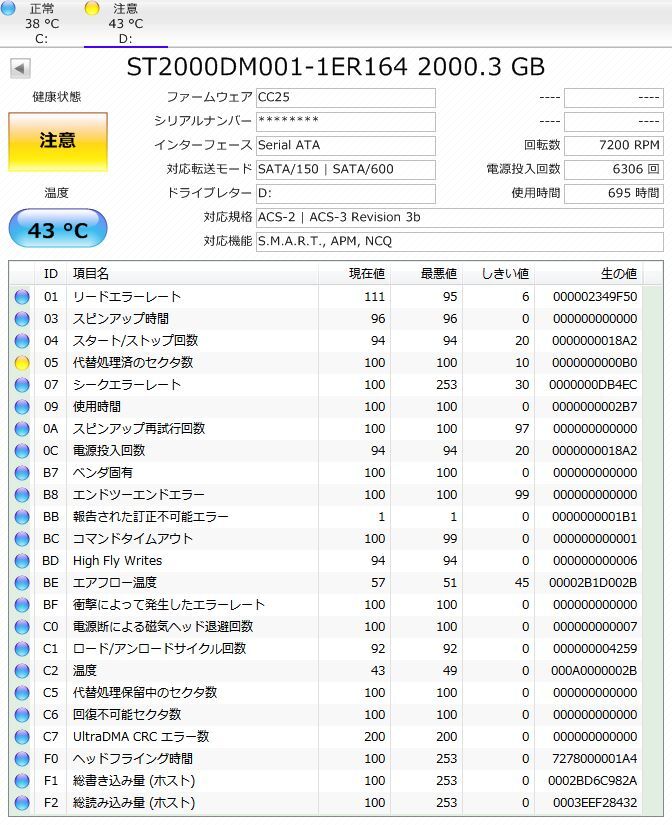Click the 生の値 column header
Screen dimensions: 672x825
pyautogui.click(x=588, y=274)
